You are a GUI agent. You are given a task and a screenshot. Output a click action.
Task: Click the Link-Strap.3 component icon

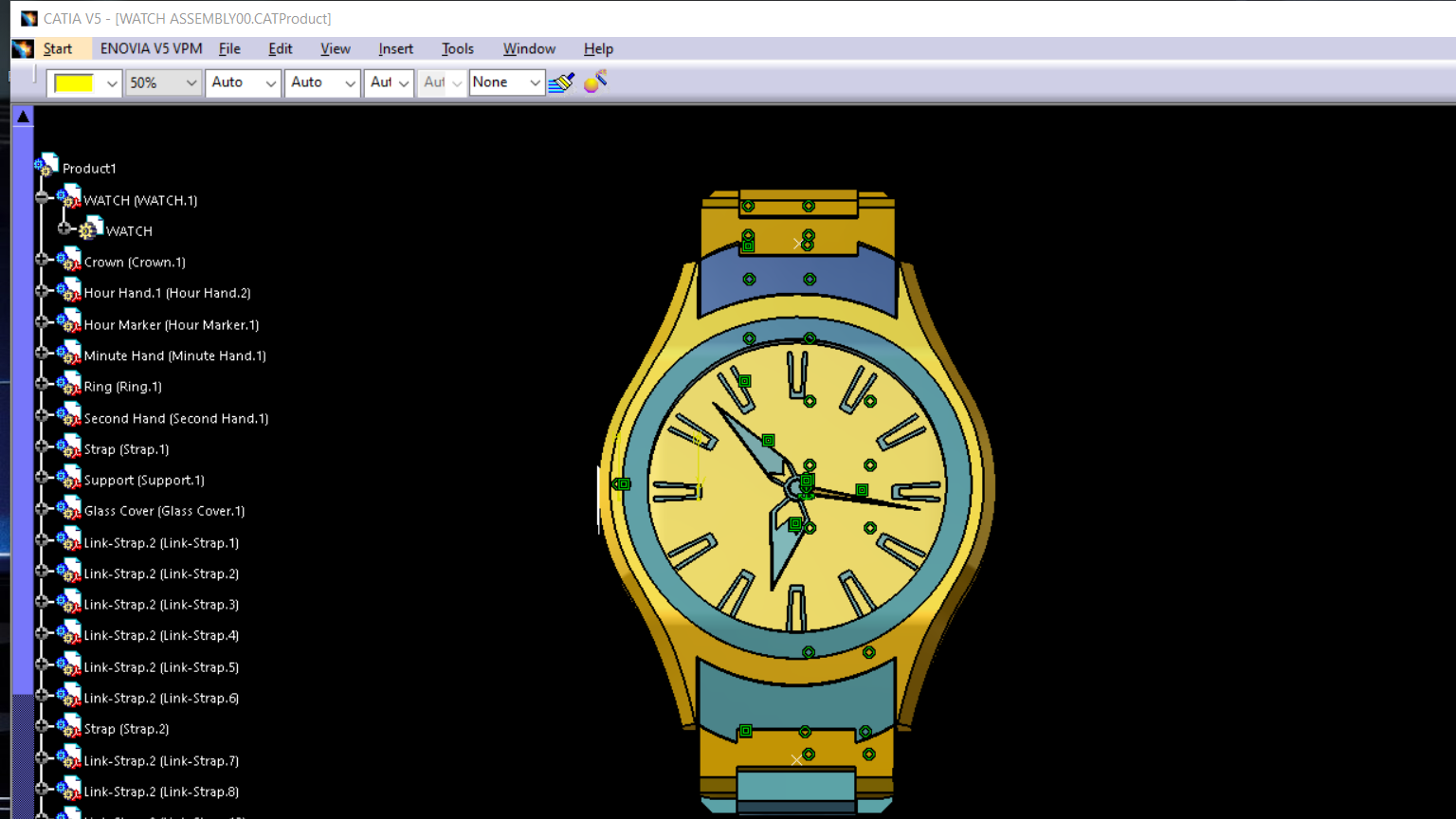click(68, 603)
